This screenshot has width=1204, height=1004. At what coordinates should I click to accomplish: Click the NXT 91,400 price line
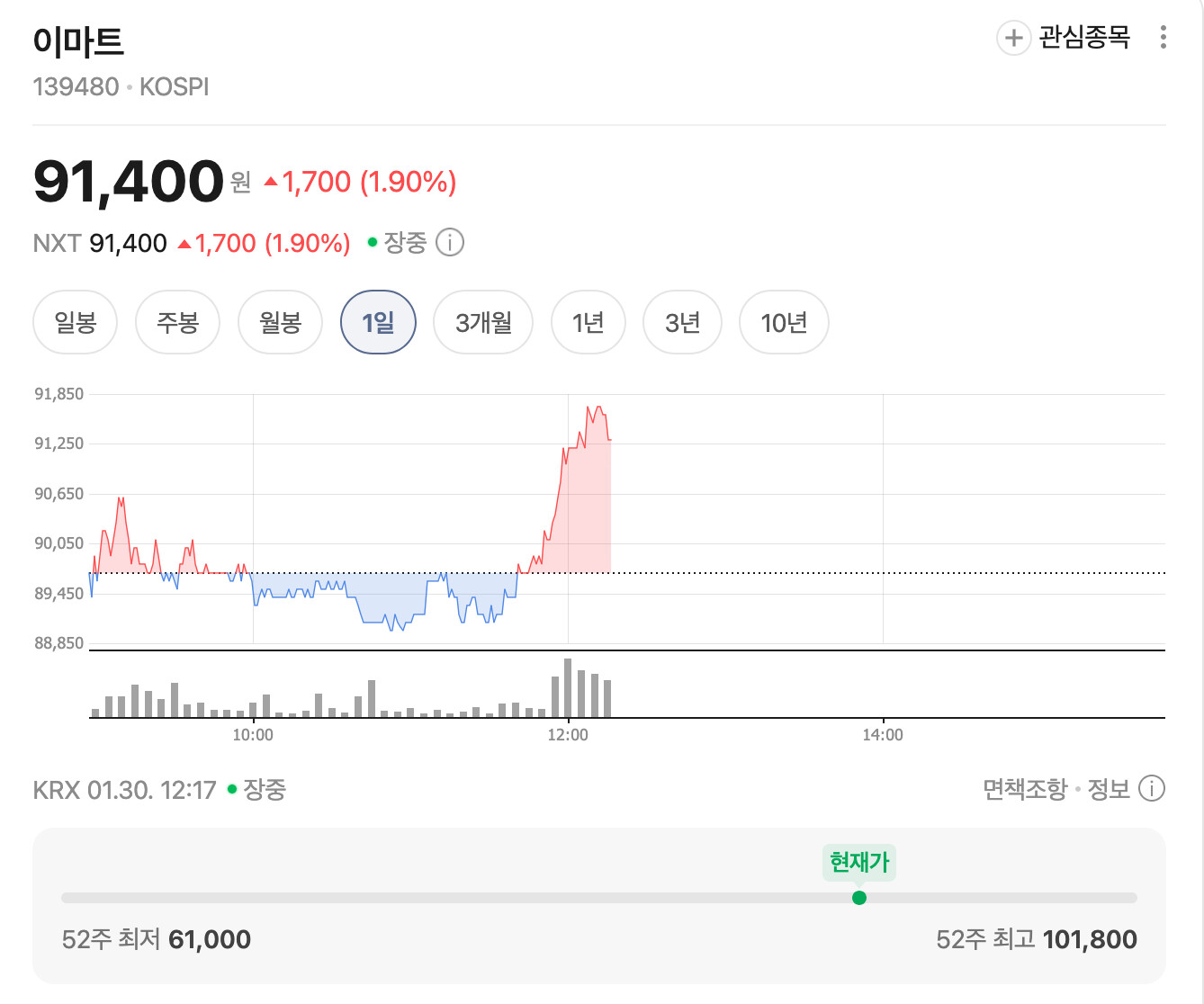coord(192,243)
